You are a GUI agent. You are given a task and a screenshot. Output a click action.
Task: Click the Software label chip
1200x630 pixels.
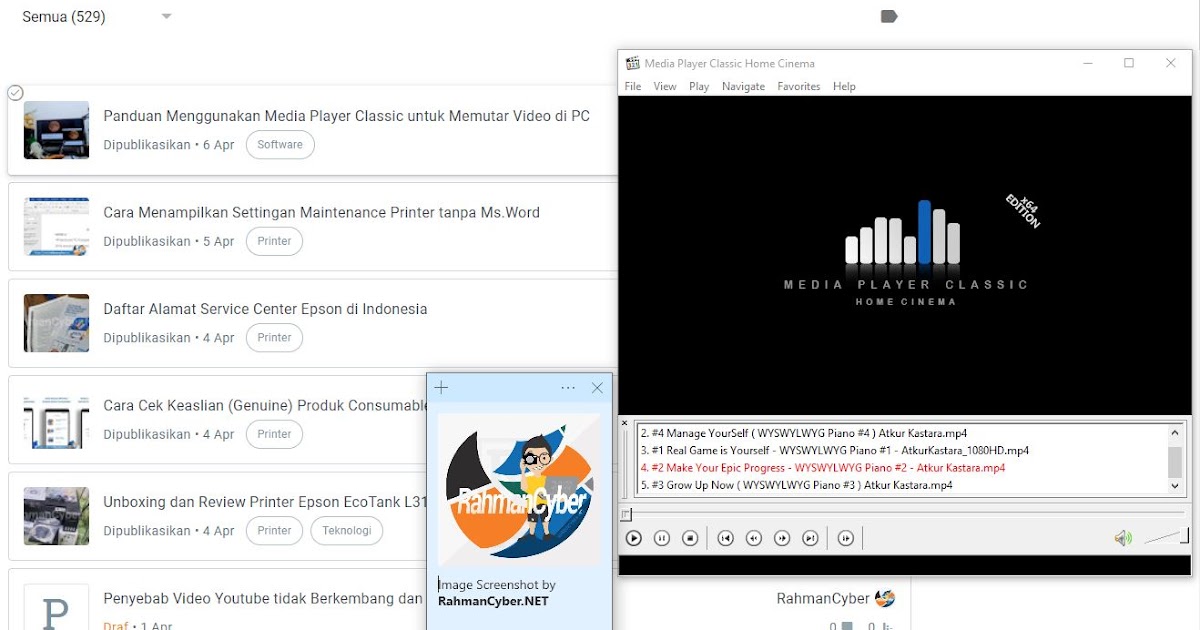point(280,145)
